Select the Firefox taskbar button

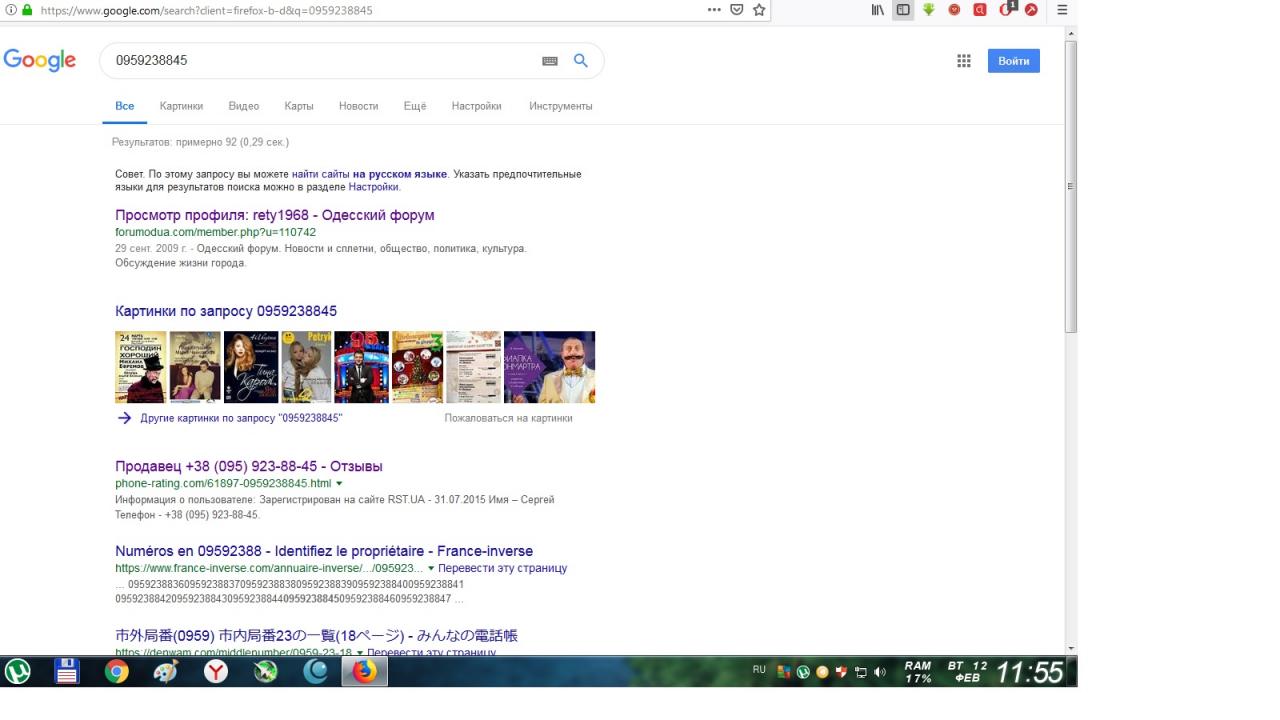(364, 672)
